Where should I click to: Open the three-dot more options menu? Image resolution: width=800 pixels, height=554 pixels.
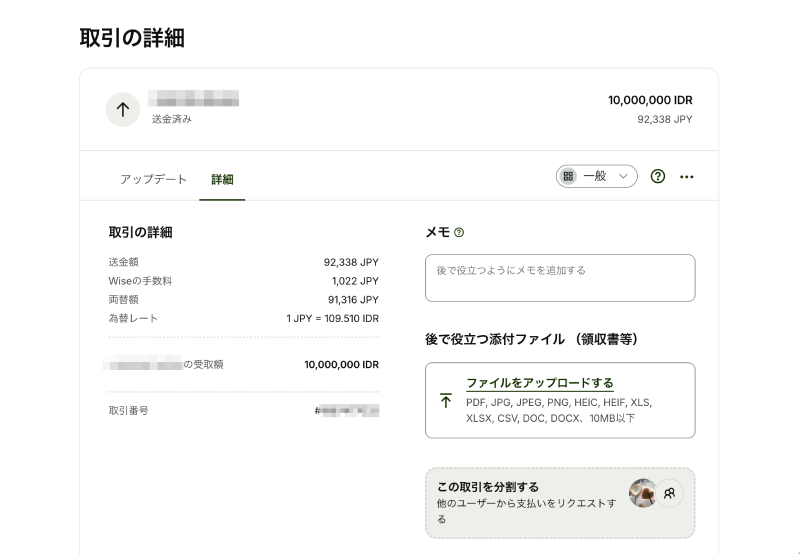687,177
